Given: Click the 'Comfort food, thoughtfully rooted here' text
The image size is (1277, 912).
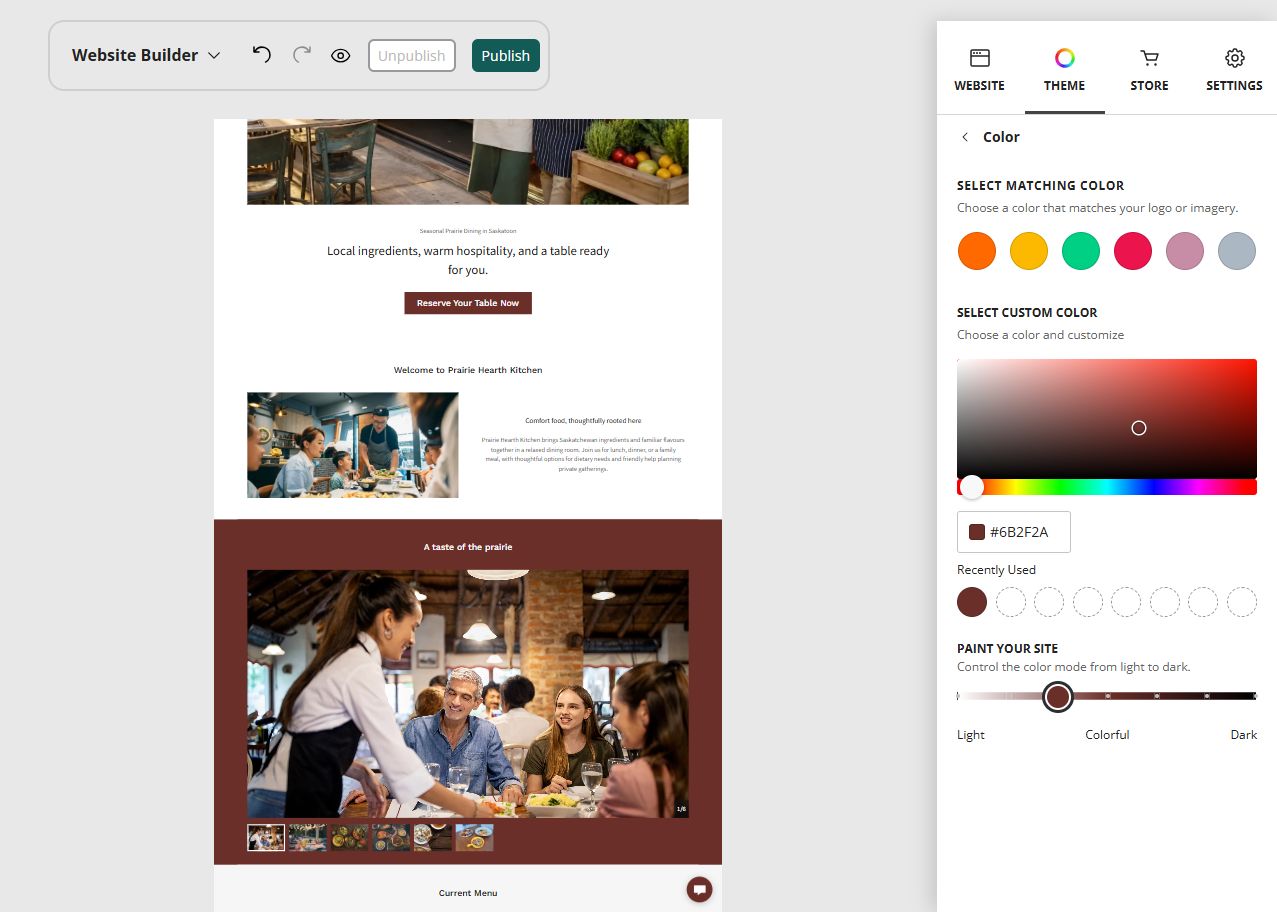Looking at the screenshot, I should click(x=583, y=421).
